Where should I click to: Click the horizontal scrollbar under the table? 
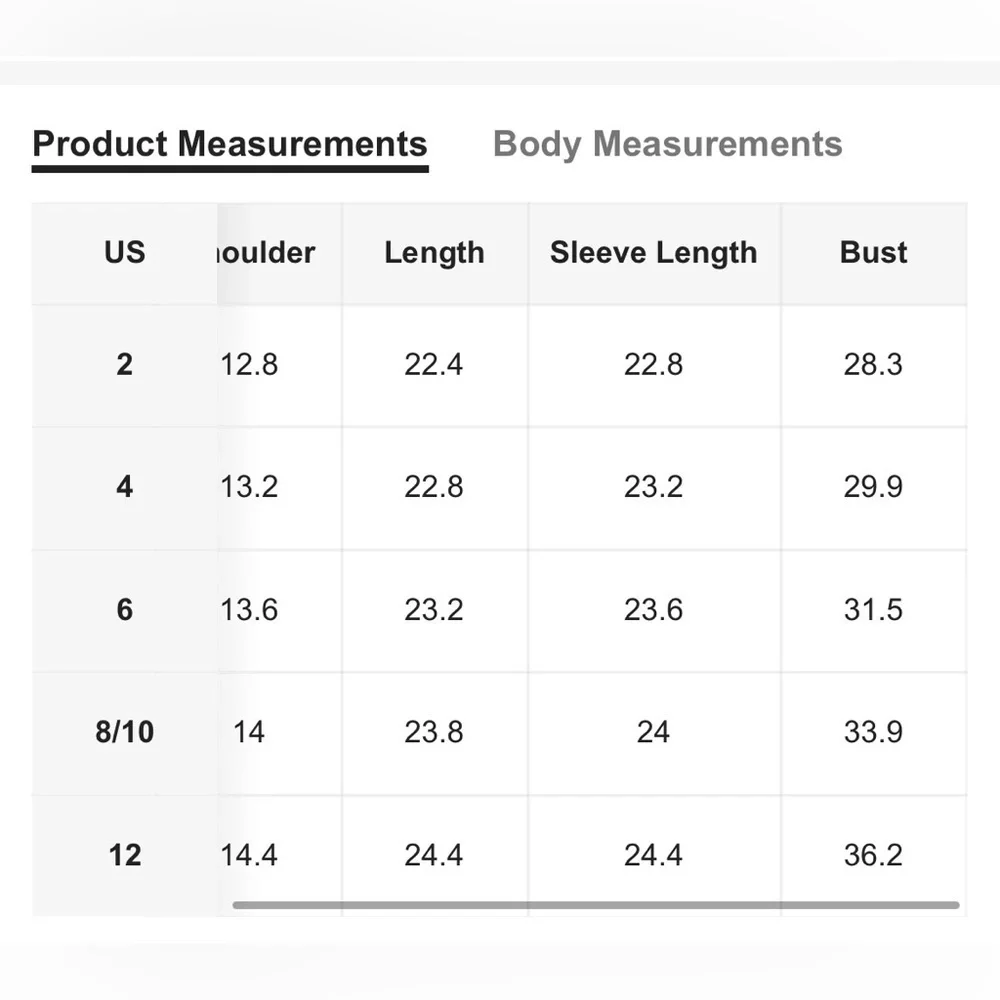click(x=596, y=905)
